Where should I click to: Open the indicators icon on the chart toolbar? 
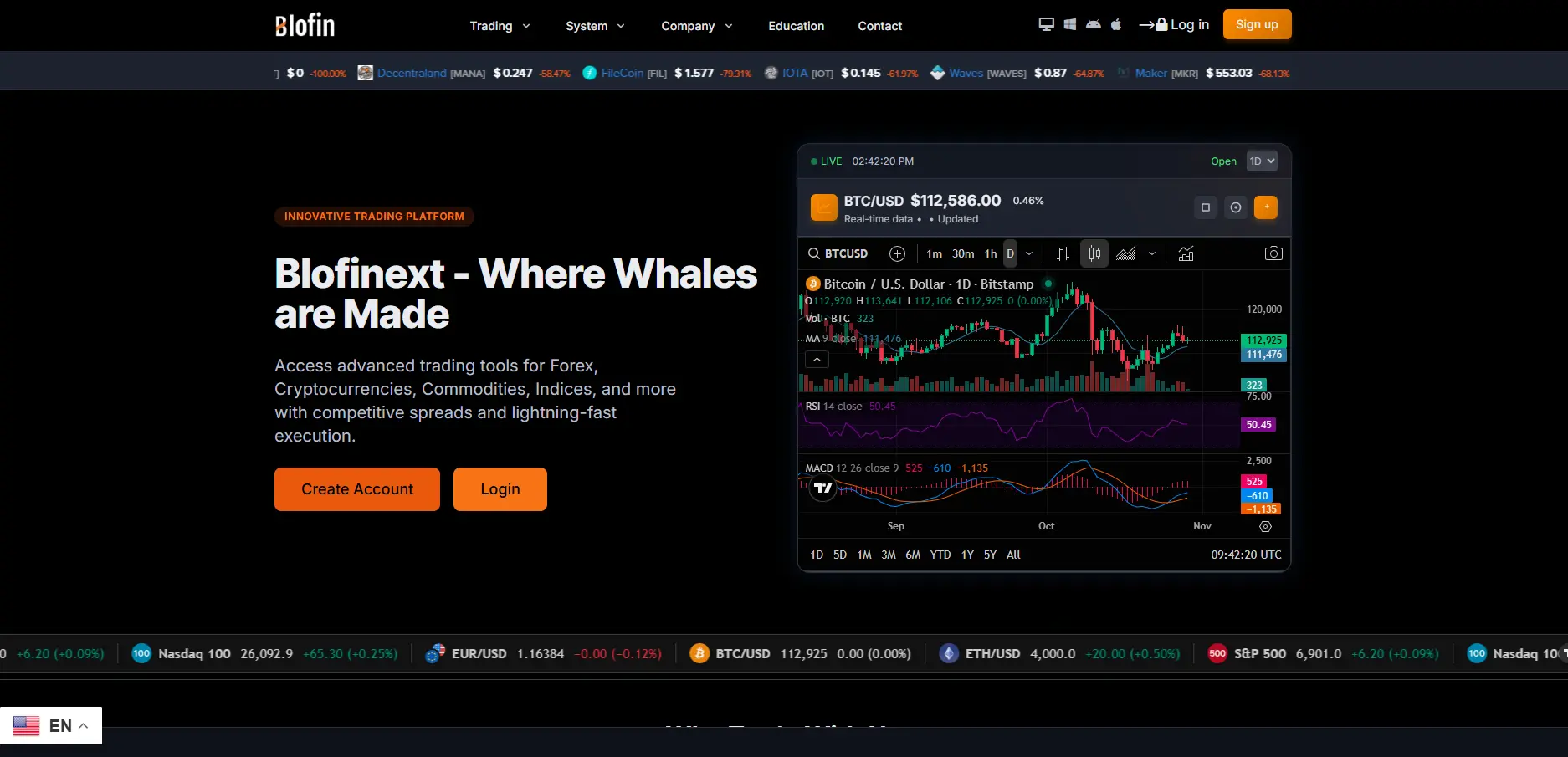click(x=1186, y=253)
